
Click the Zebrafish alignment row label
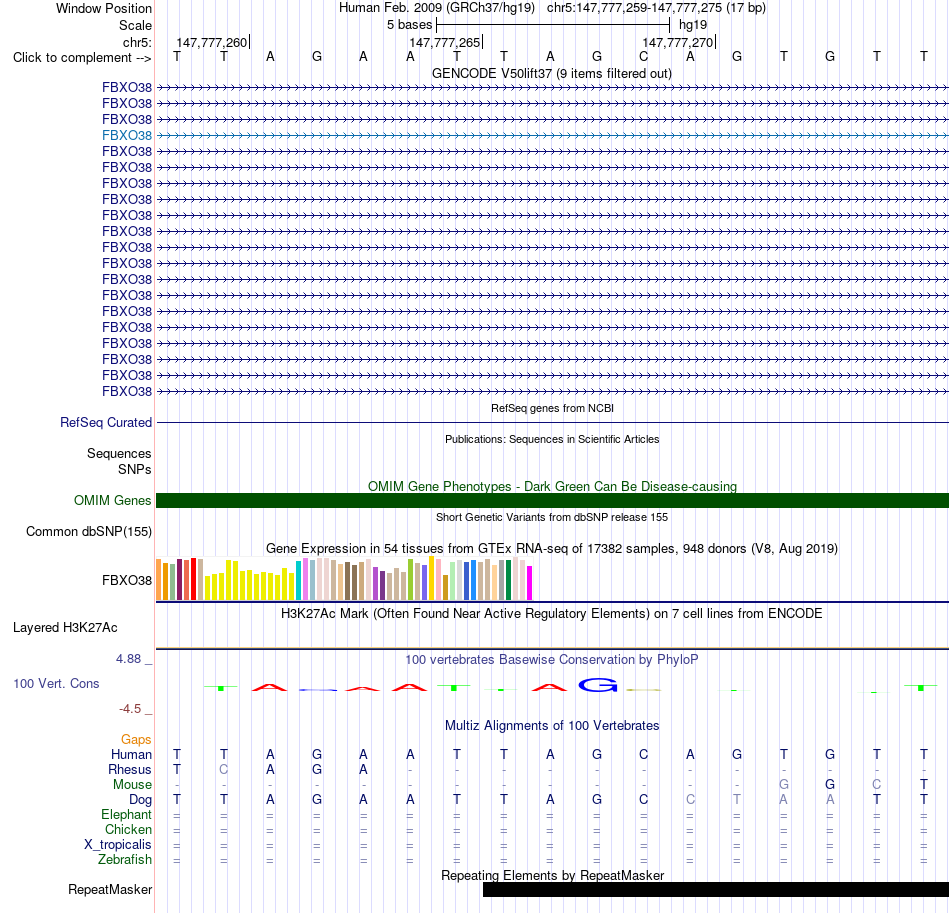pos(125,859)
